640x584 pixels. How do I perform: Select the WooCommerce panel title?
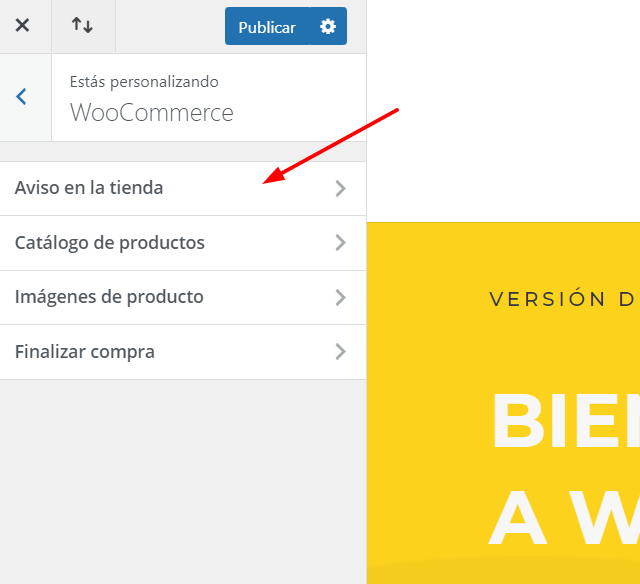click(x=151, y=113)
